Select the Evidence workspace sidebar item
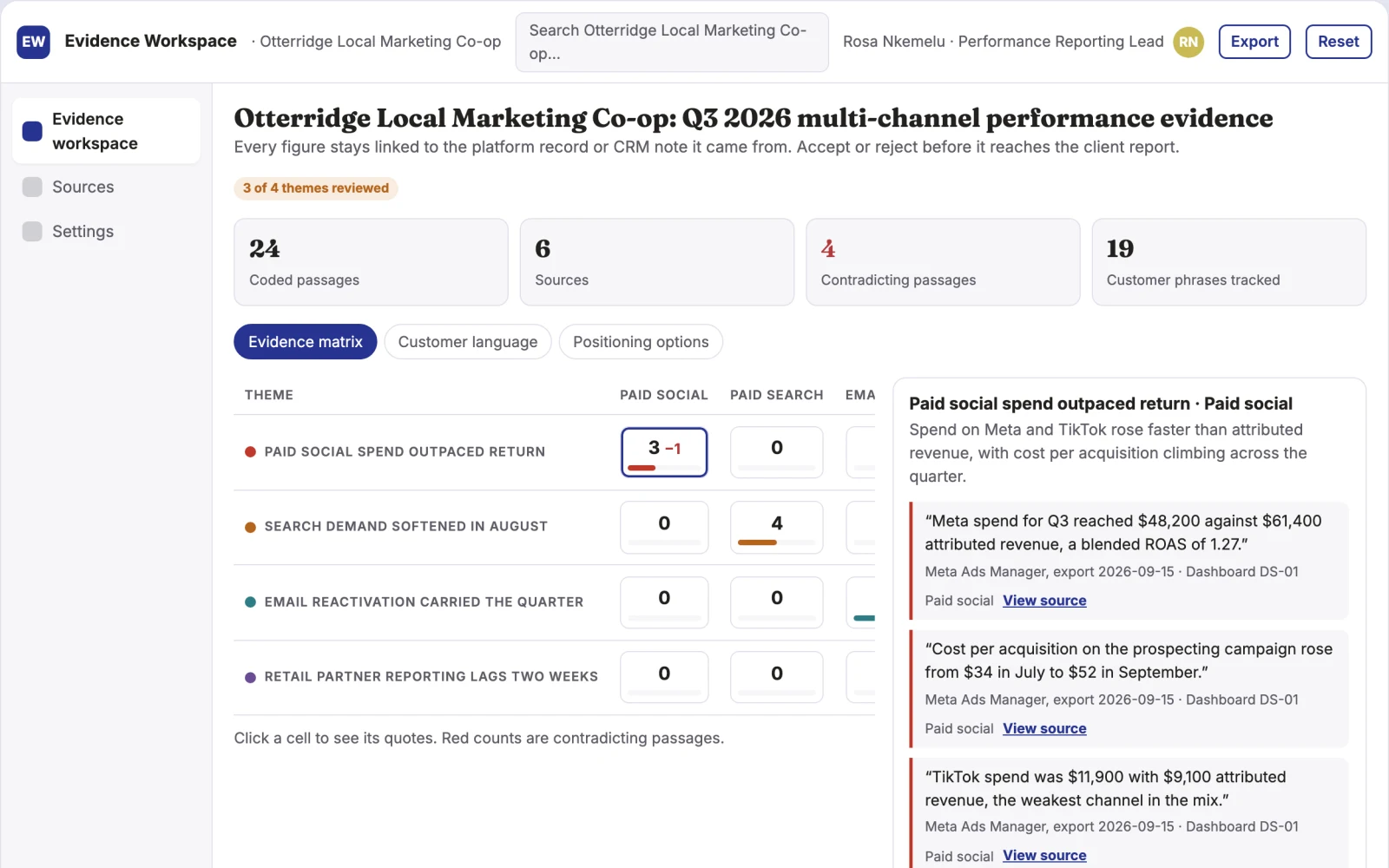 pos(107,131)
